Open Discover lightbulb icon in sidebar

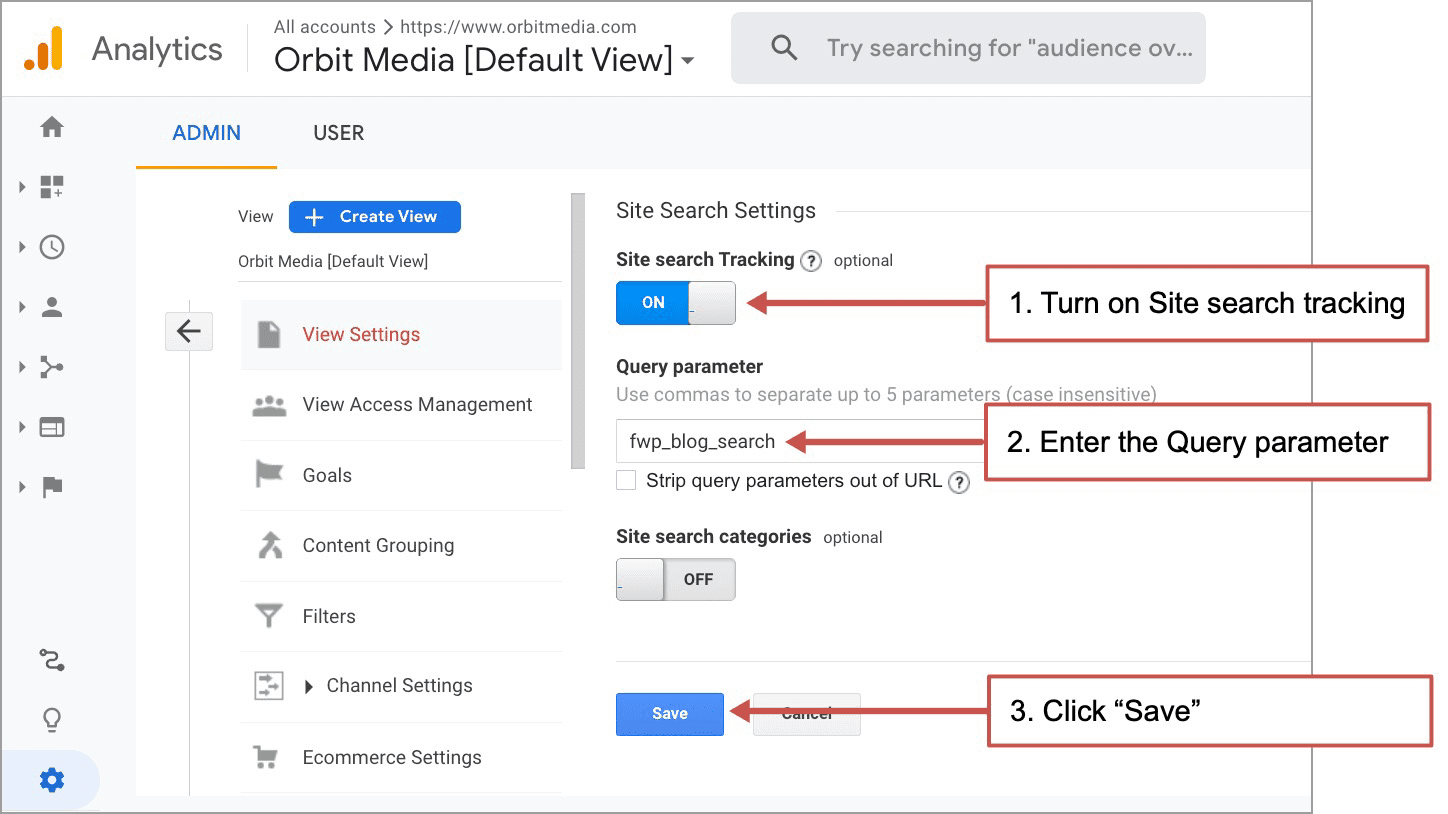tap(52, 720)
